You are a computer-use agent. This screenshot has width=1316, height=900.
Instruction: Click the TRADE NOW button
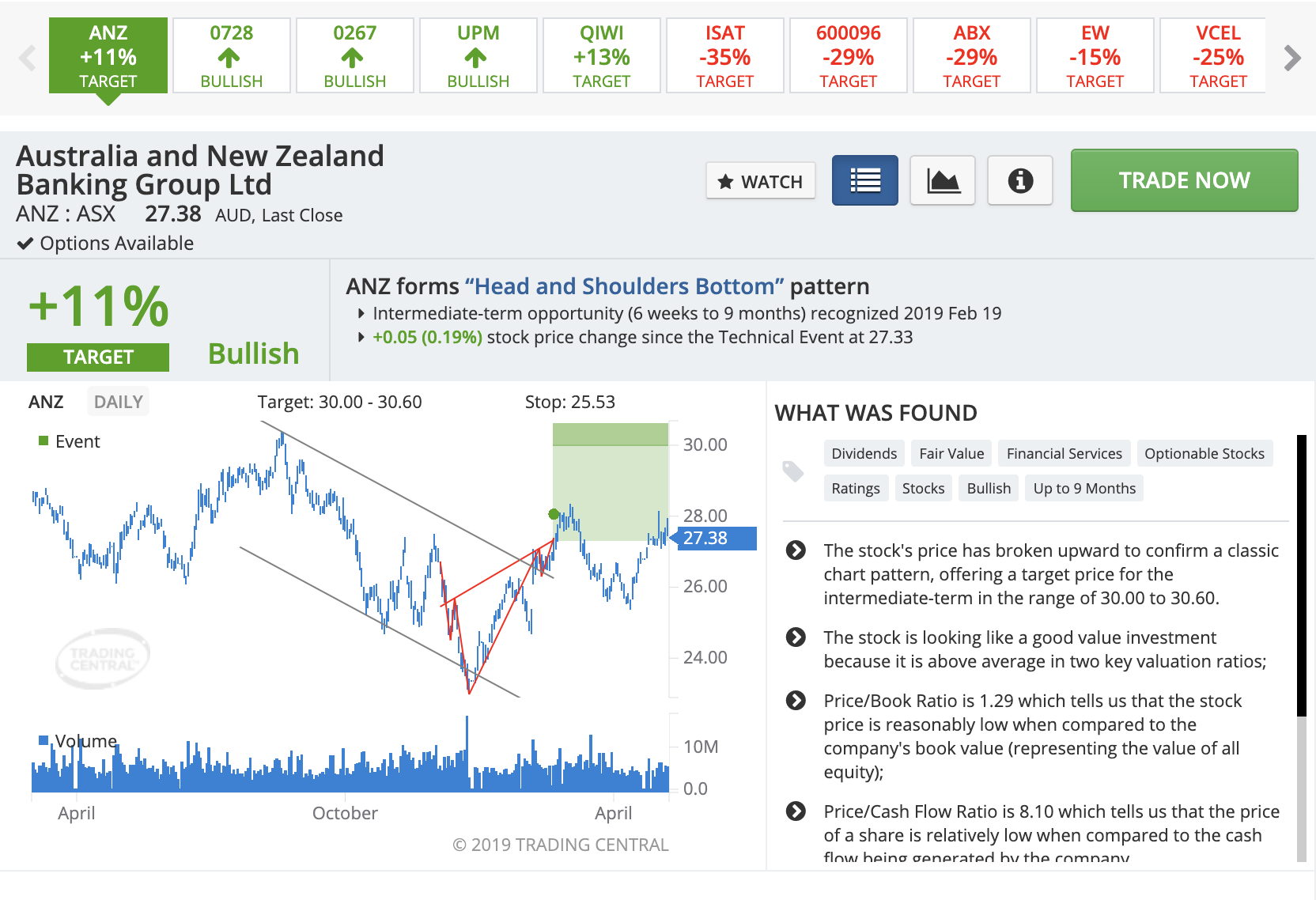click(x=1184, y=180)
